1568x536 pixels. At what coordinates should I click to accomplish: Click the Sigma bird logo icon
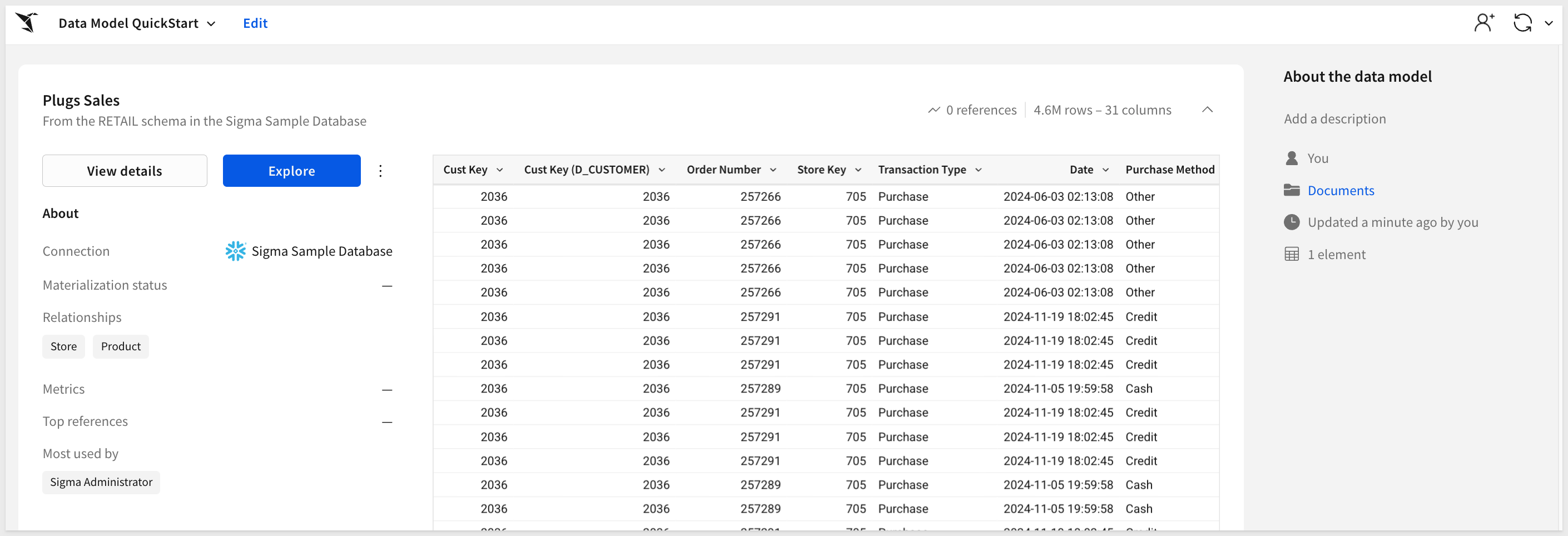pos(27,23)
